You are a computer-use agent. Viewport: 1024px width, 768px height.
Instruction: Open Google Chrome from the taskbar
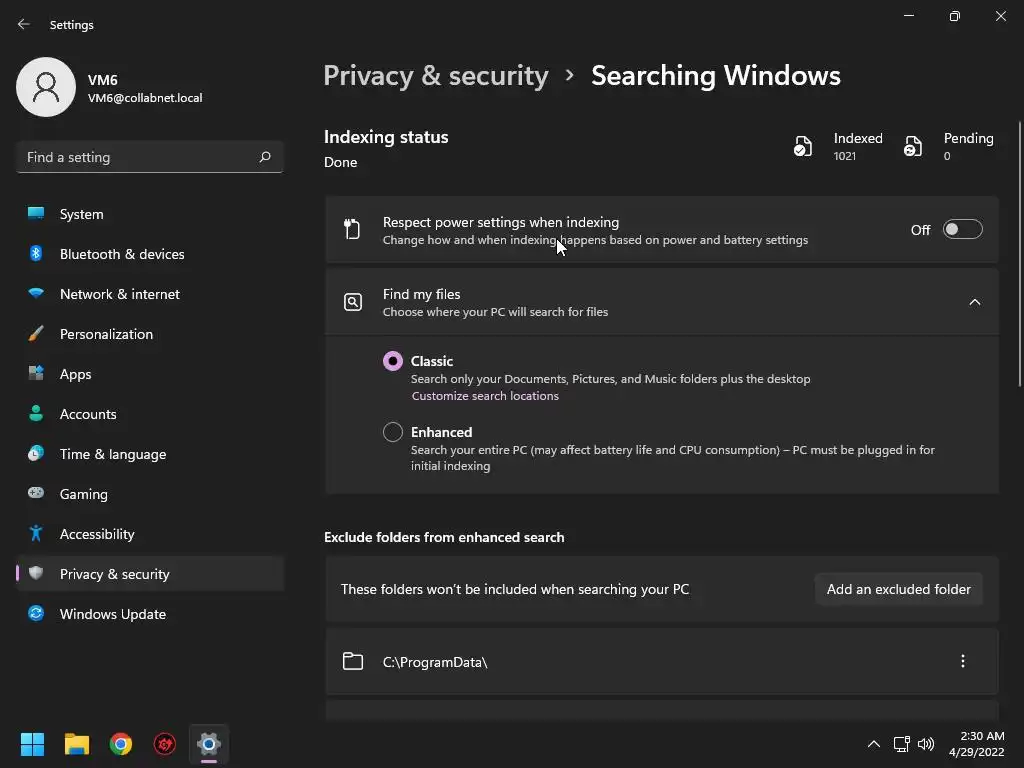click(121, 744)
